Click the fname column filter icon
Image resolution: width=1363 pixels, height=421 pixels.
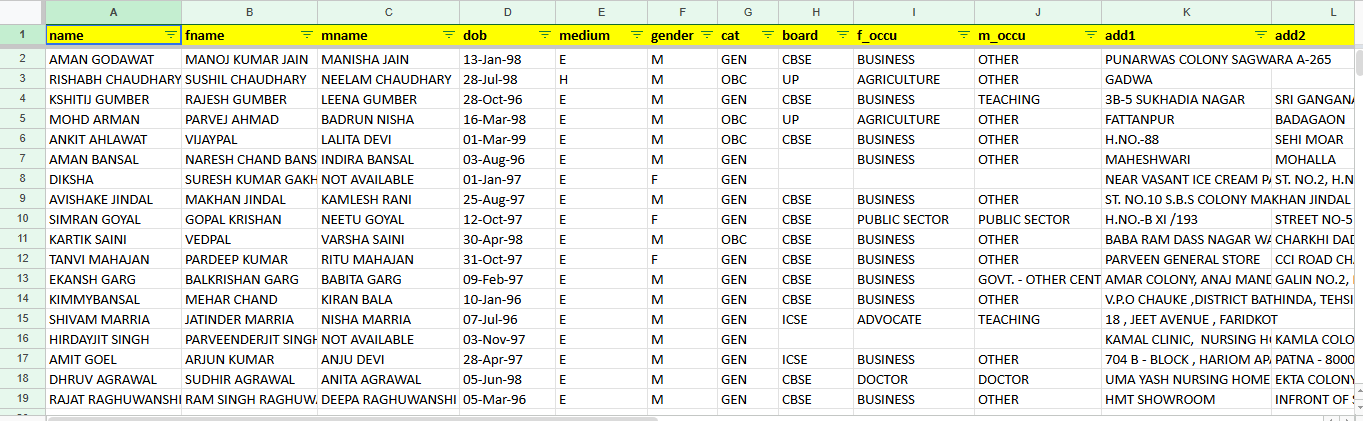[307, 35]
